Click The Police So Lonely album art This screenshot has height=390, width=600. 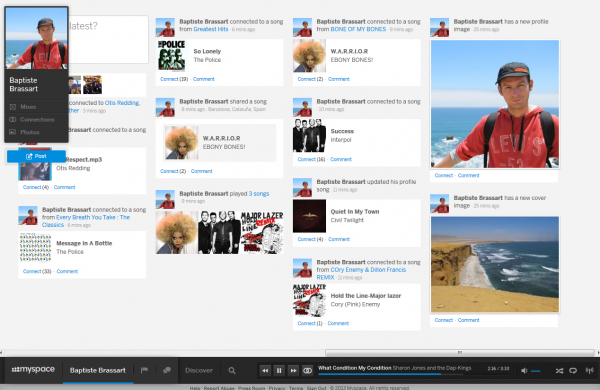click(172, 55)
